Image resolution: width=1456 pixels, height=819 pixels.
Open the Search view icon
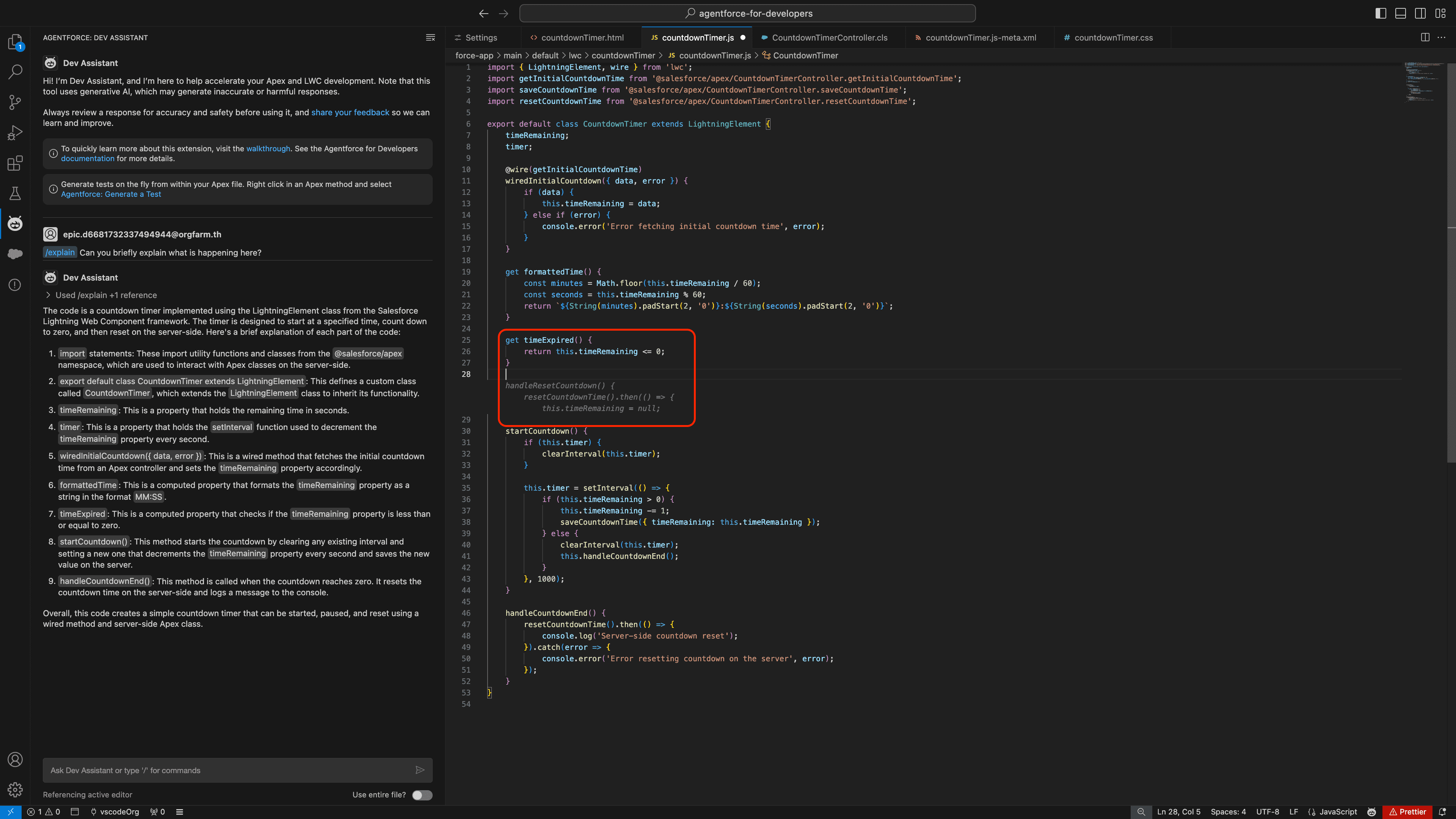click(x=15, y=72)
